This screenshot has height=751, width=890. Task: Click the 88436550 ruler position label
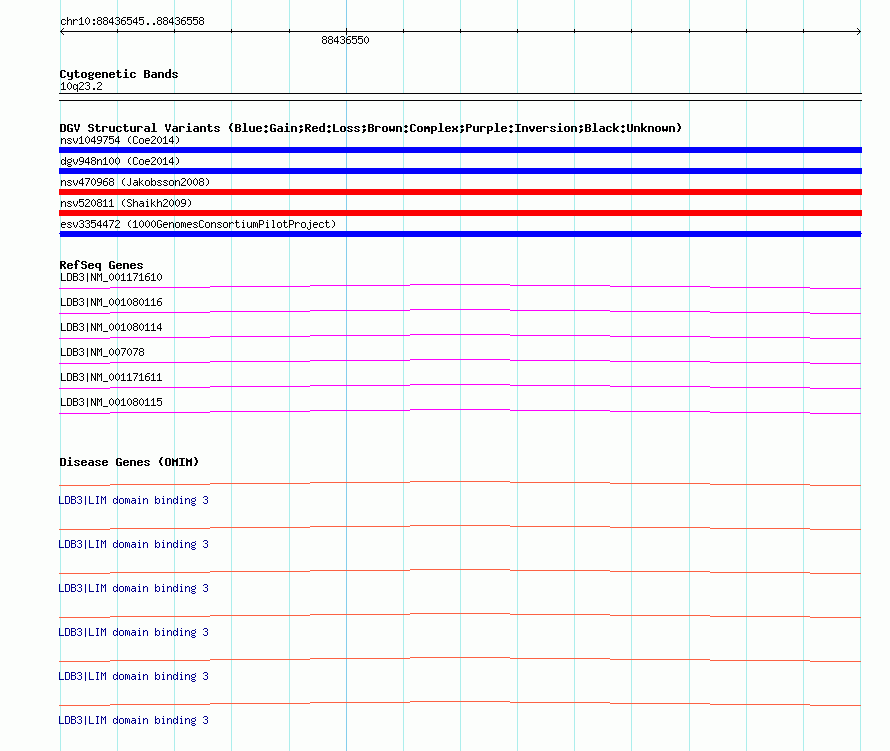pos(345,40)
